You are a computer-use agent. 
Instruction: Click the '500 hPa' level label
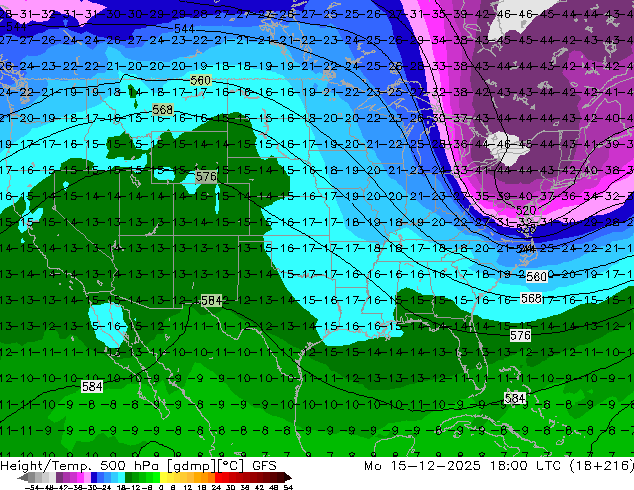[x=131, y=466]
